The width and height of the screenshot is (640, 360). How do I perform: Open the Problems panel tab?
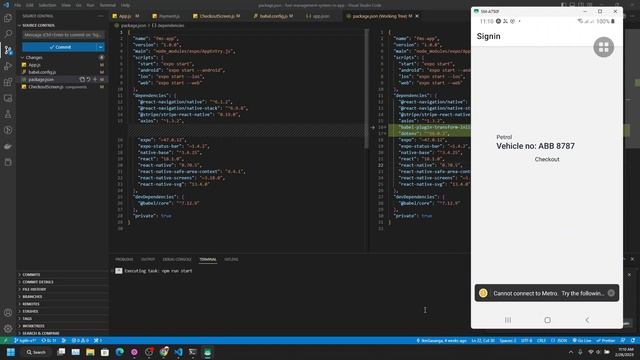click(x=124, y=260)
